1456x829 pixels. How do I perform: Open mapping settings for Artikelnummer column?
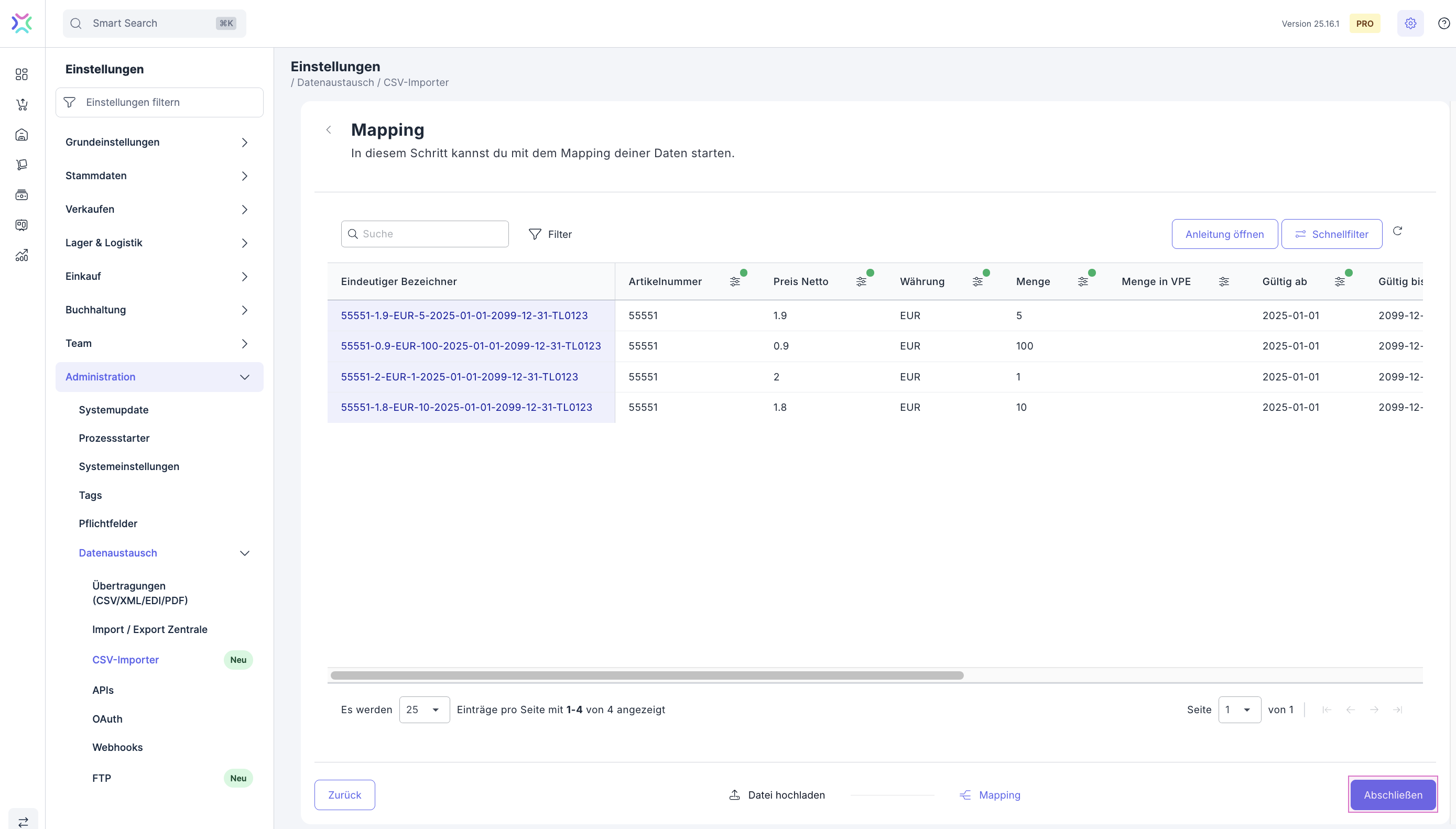pos(734,282)
